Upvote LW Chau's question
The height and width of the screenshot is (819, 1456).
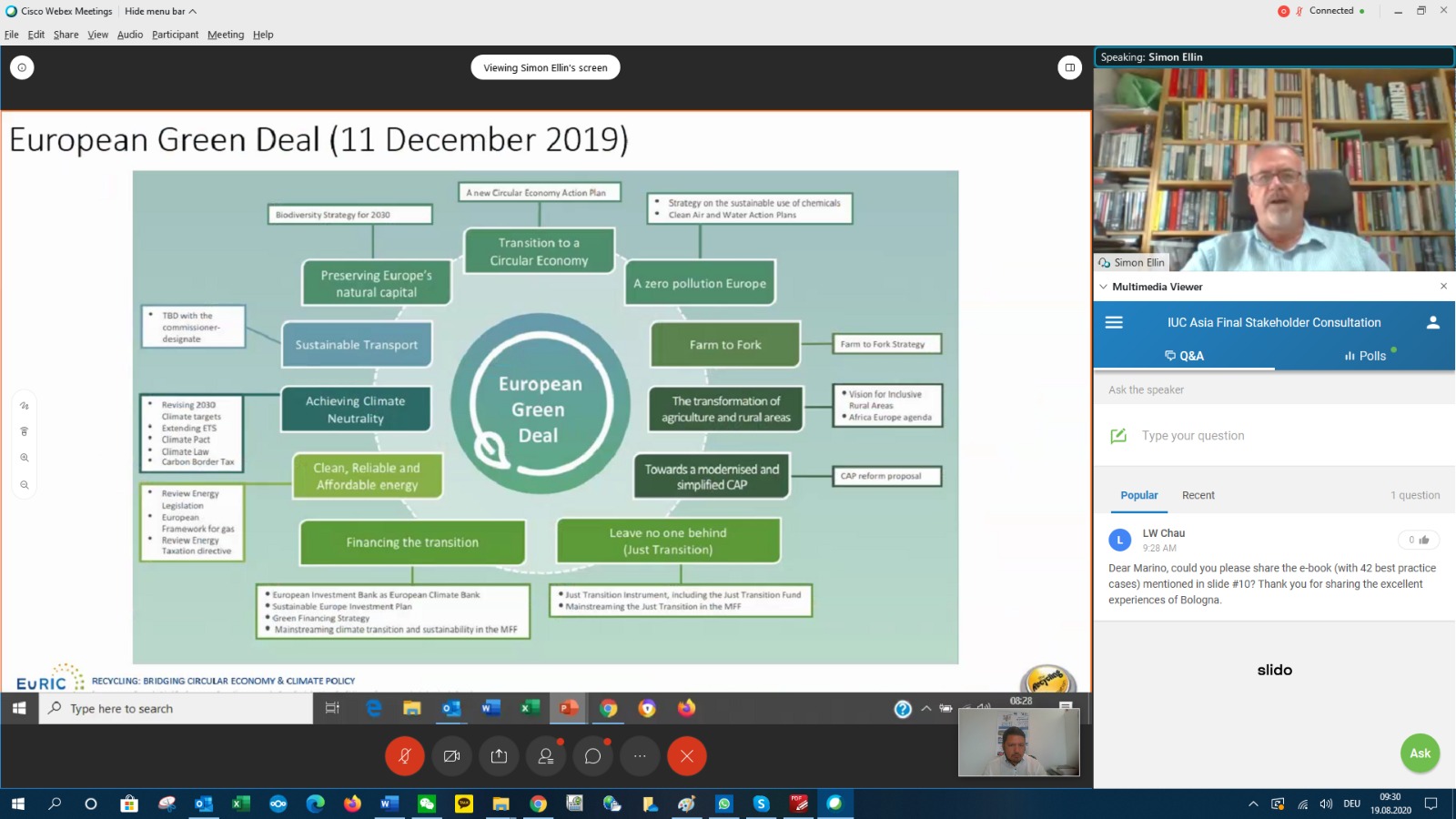click(x=1419, y=540)
